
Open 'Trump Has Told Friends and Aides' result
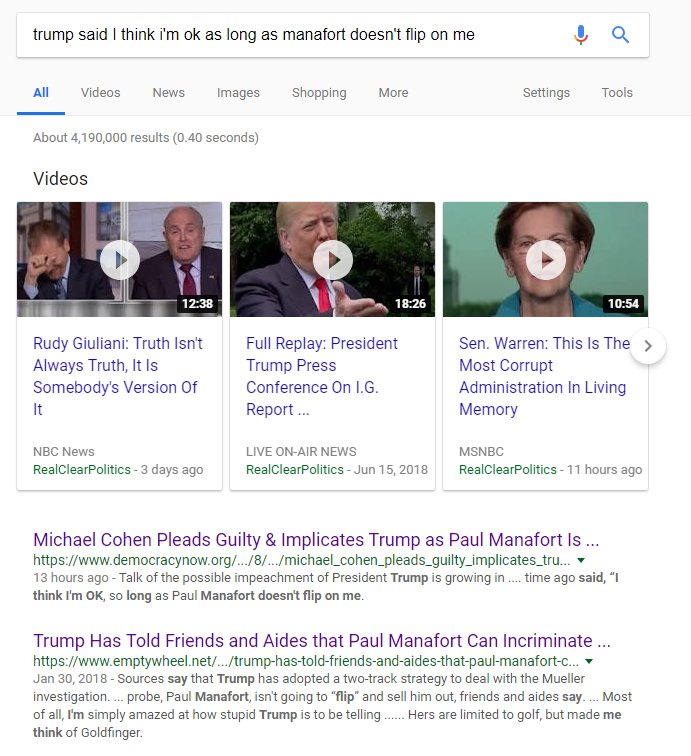click(322, 640)
